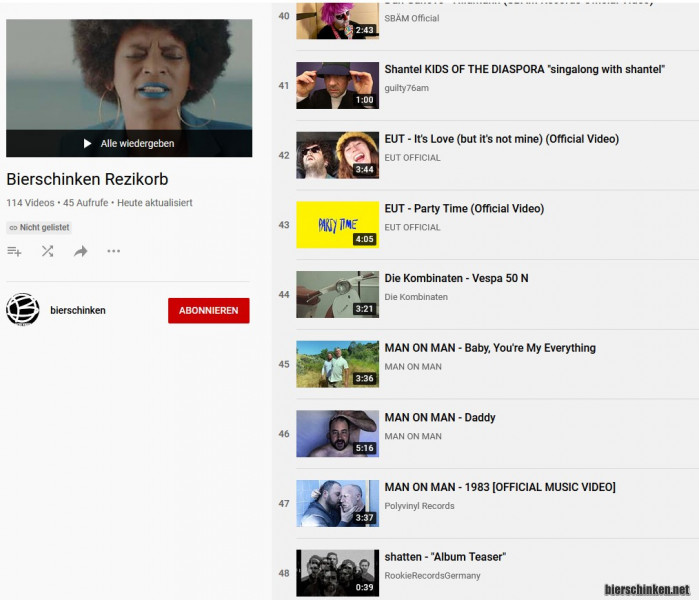
Task: Shuffle the Bierschinken Rezikorb playlist
Action: click(x=47, y=251)
